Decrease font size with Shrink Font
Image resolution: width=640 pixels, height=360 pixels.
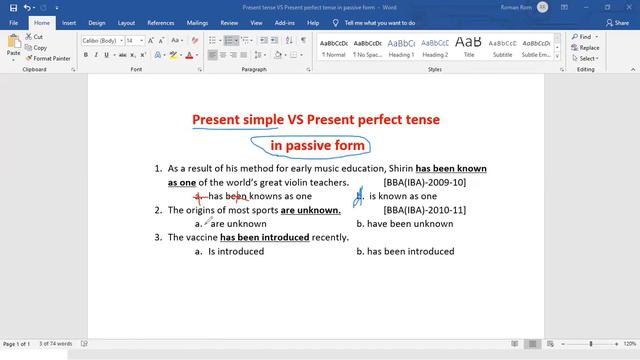162,40
